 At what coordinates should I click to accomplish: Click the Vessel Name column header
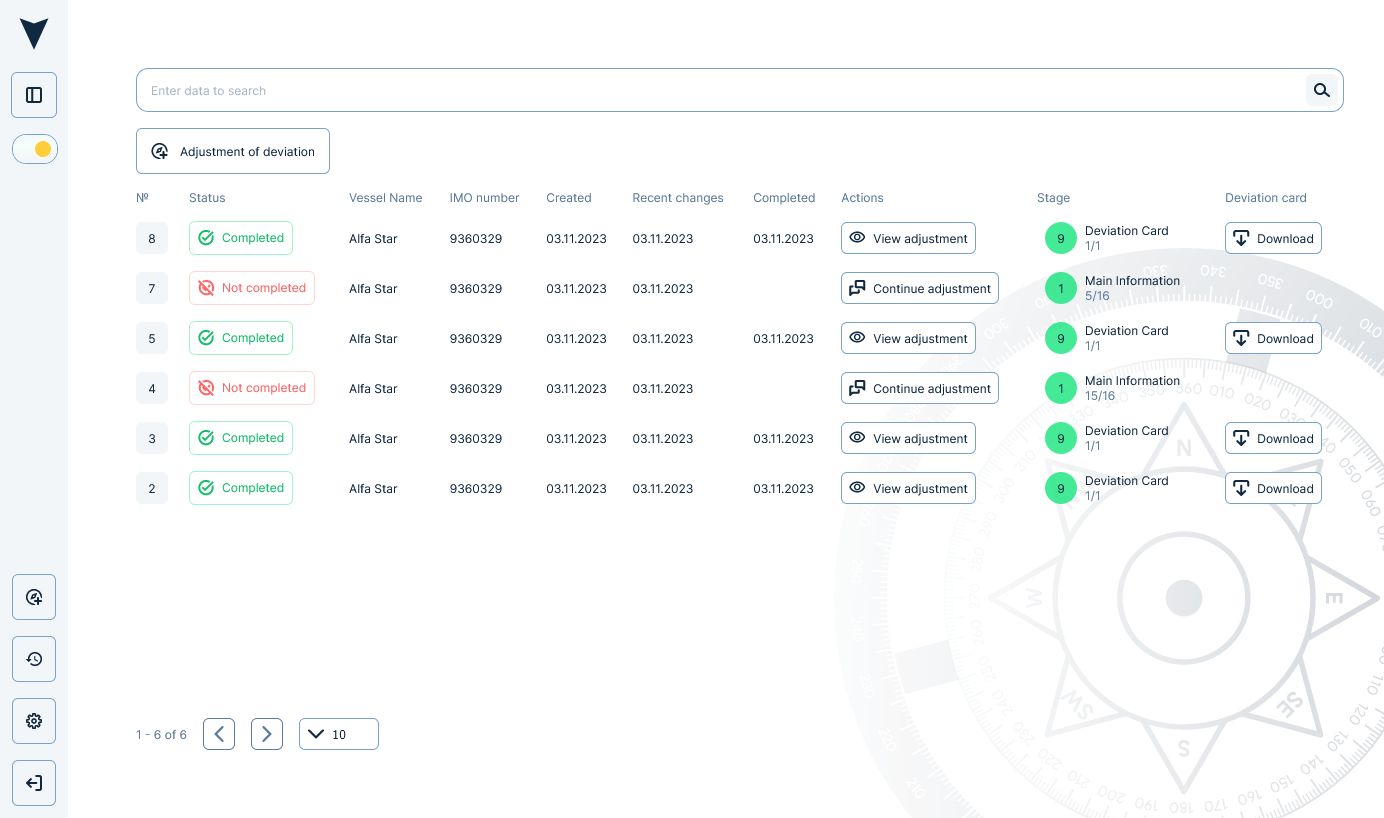(x=385, y=198)
